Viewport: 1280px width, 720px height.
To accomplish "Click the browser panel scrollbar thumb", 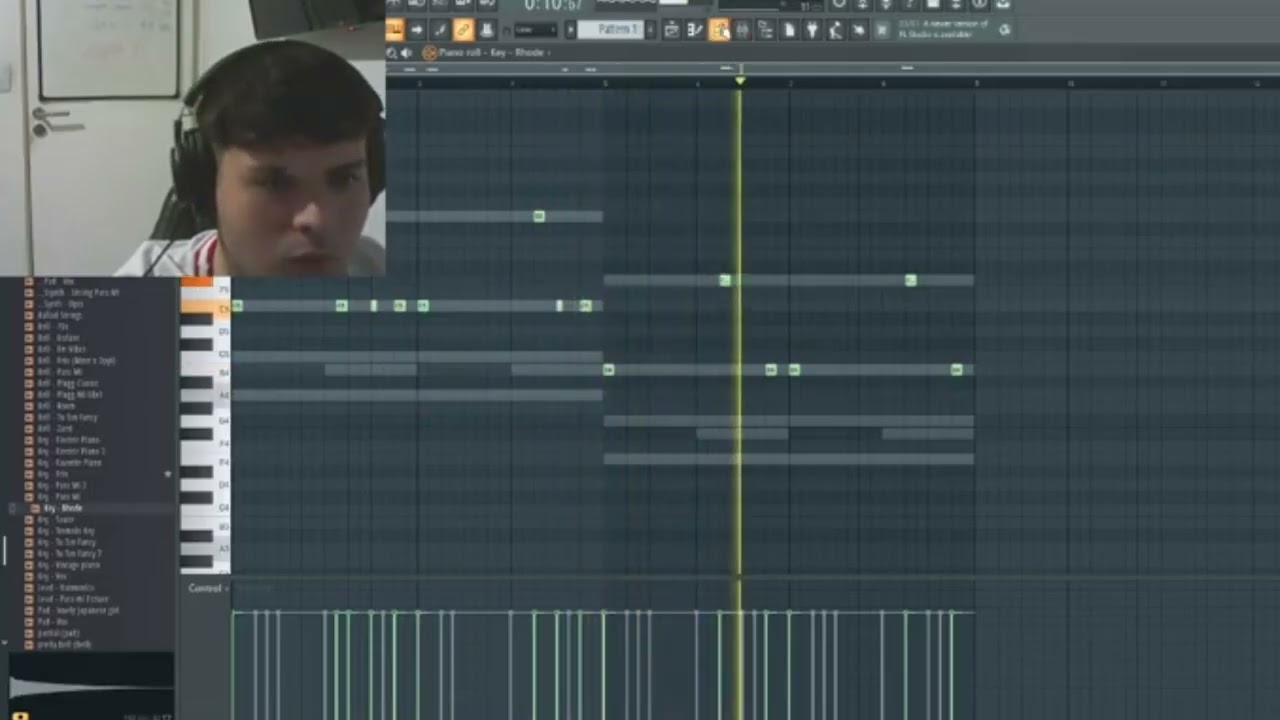I will pos(4,550).
